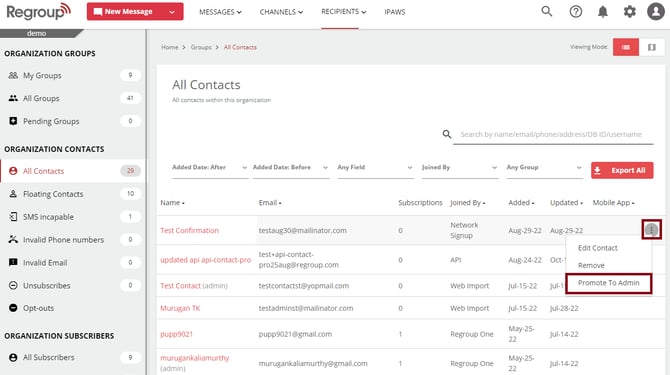670x375 pixels.
Task: Choose Promote To Admin
Action: pos(608,283)
